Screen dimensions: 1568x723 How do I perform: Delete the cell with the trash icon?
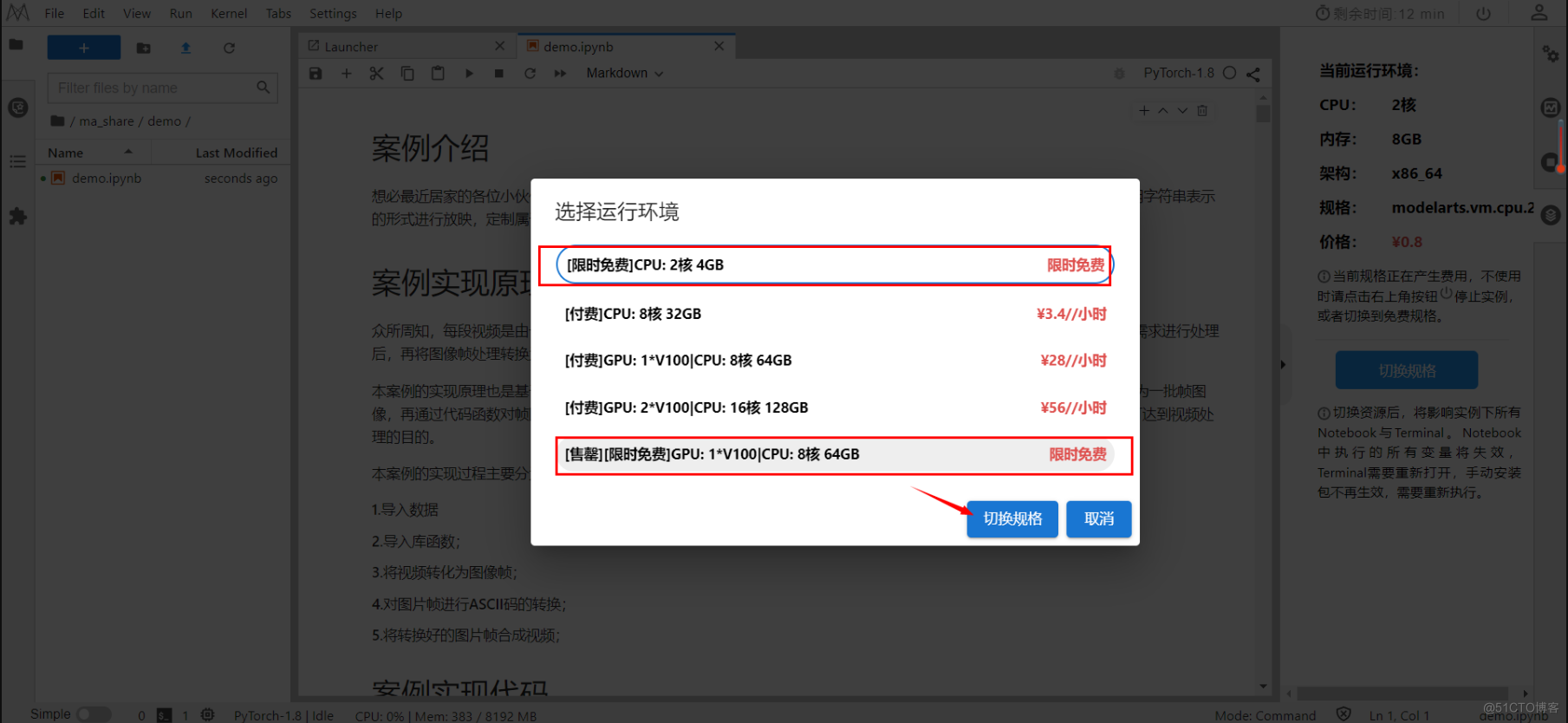[1202, 111]
